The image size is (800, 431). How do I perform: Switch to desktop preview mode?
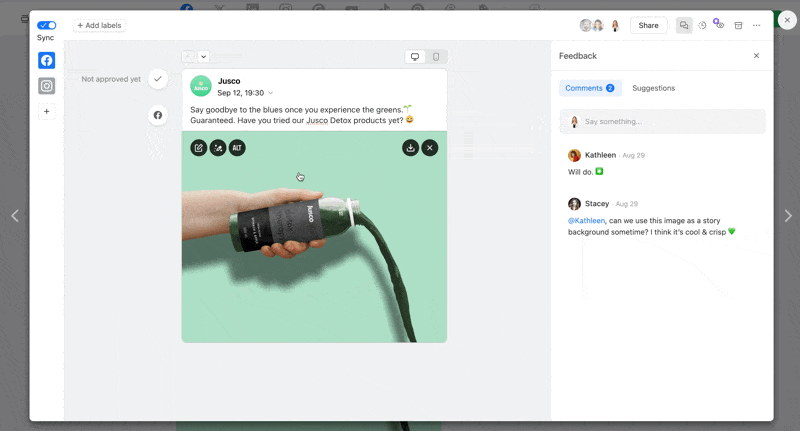[x=415, y=57]
